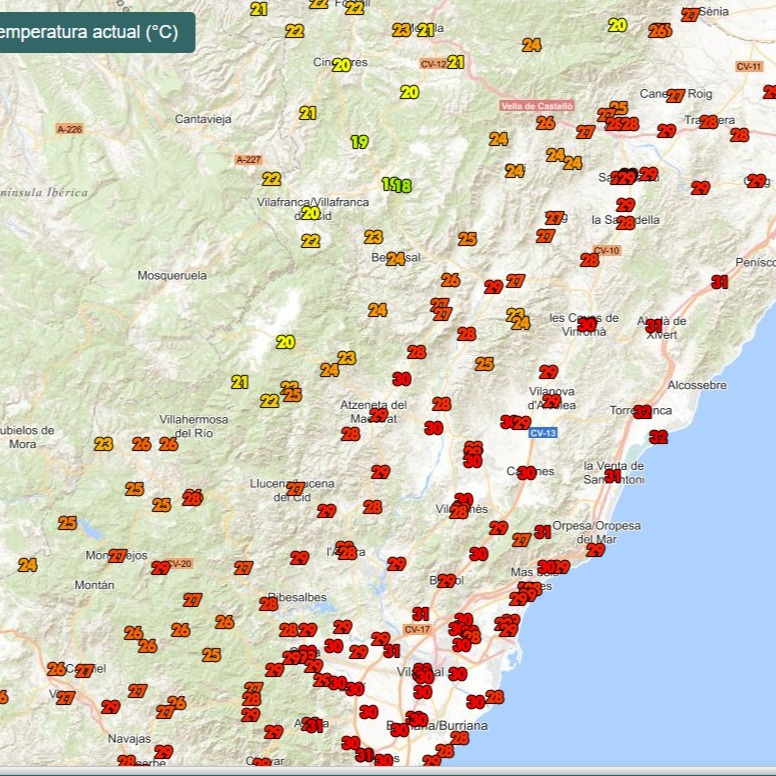Click the Montán town label
Screen dimensions: 776x776
tap(95, 585)
